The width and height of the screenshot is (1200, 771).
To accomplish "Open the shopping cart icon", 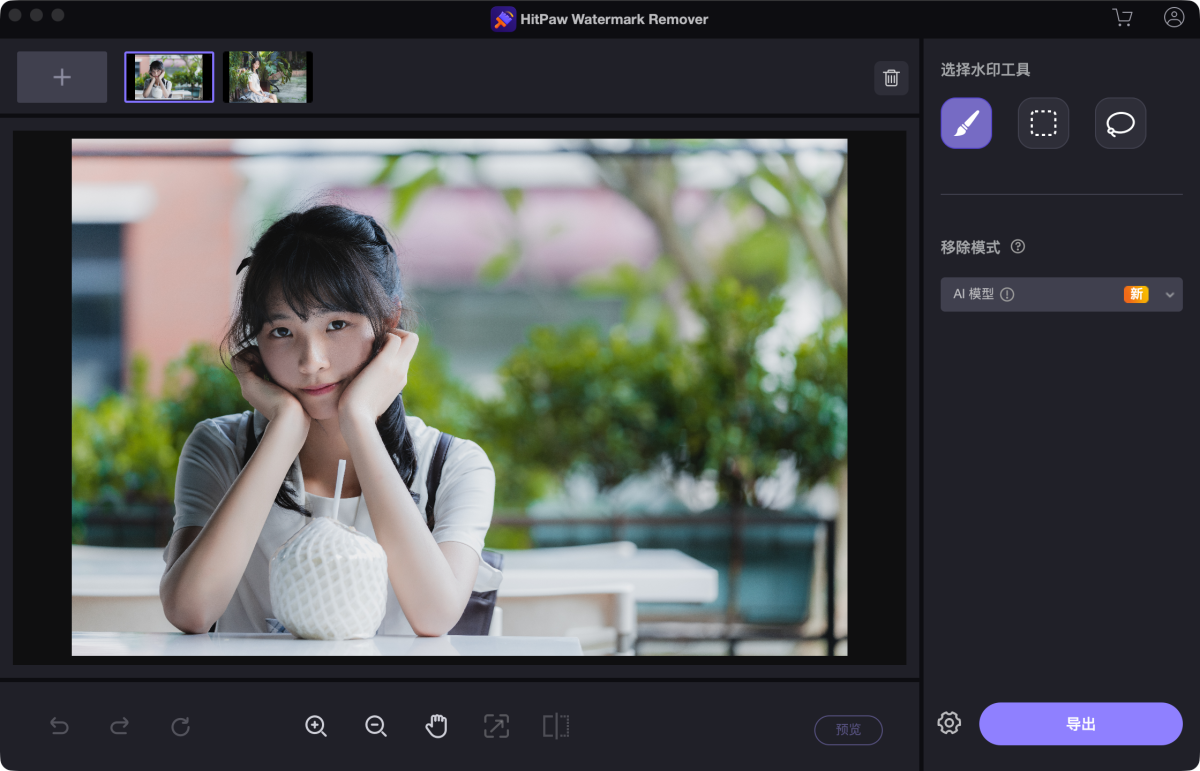I will click(x=1122, y=18).
